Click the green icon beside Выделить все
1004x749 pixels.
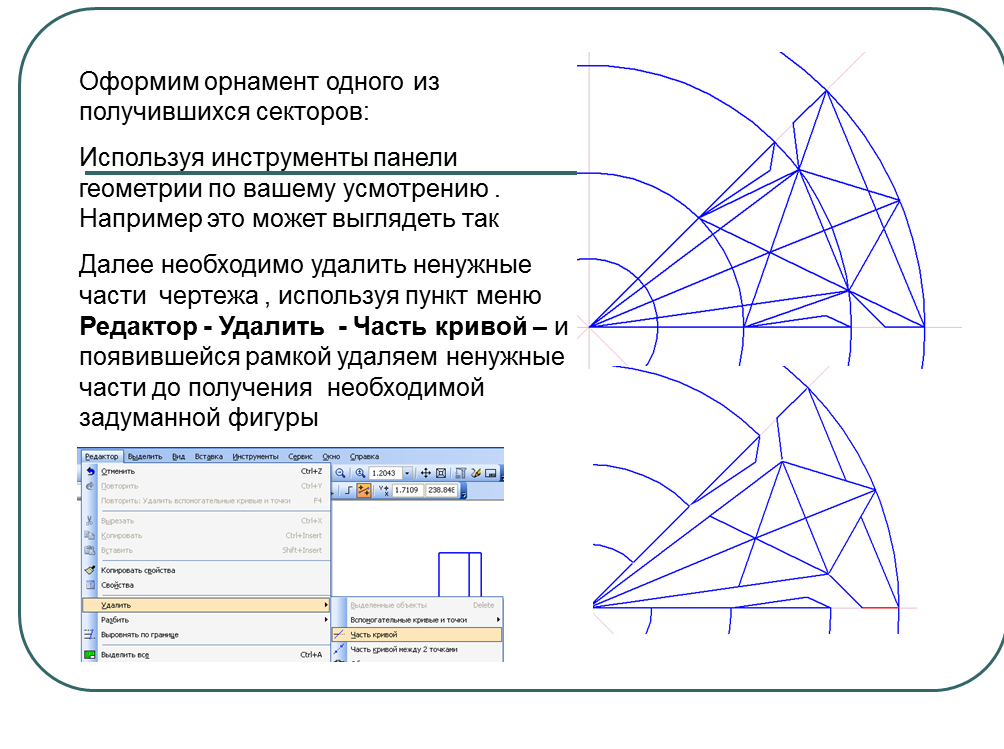[x=90, y=654]
